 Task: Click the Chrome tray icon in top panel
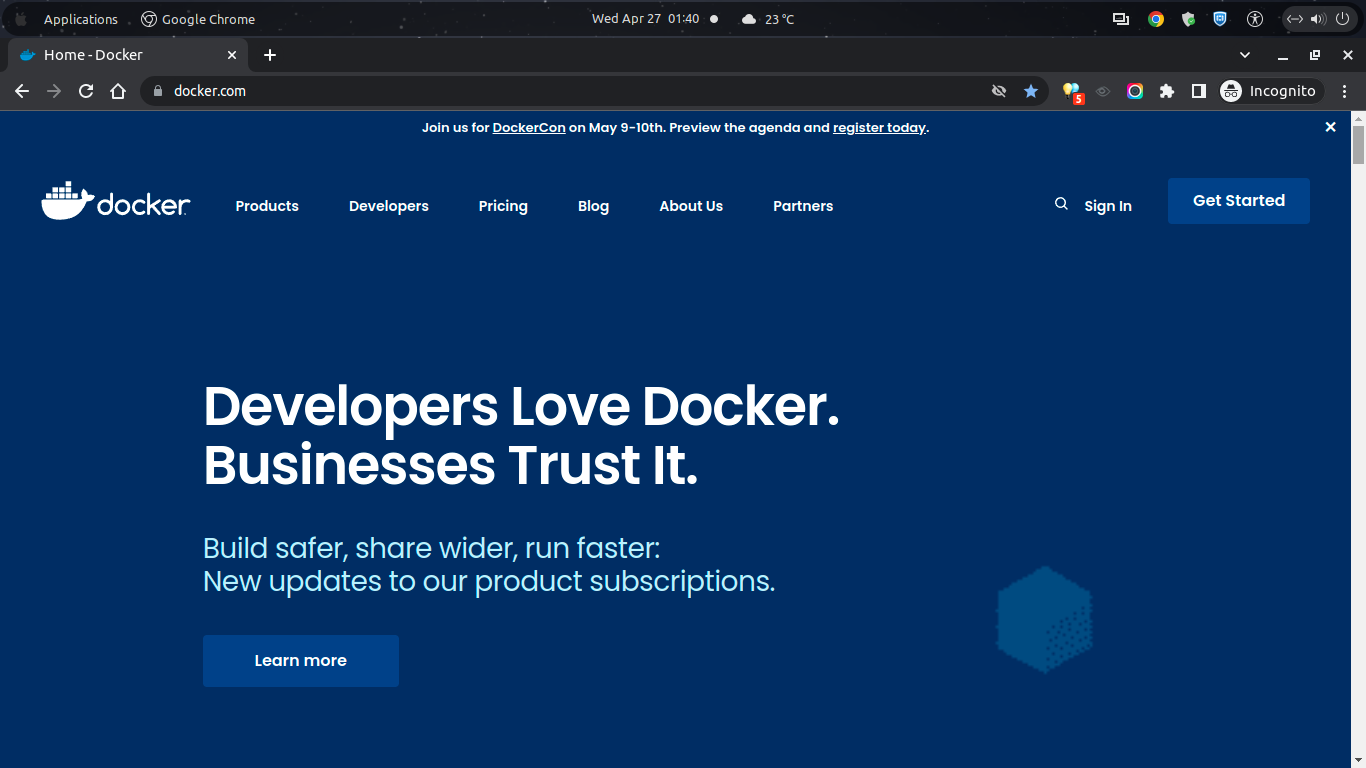pyautogui.click(x=1156, y=19)
